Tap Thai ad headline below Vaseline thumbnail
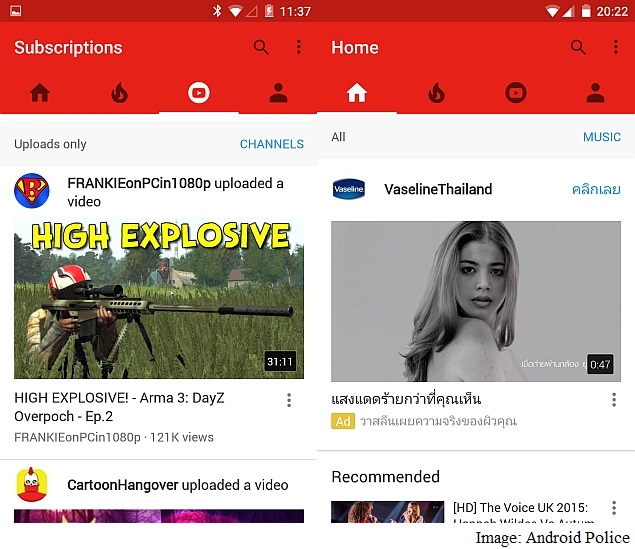Viewport: 635px width, 549px height. [x=406, y=399]
